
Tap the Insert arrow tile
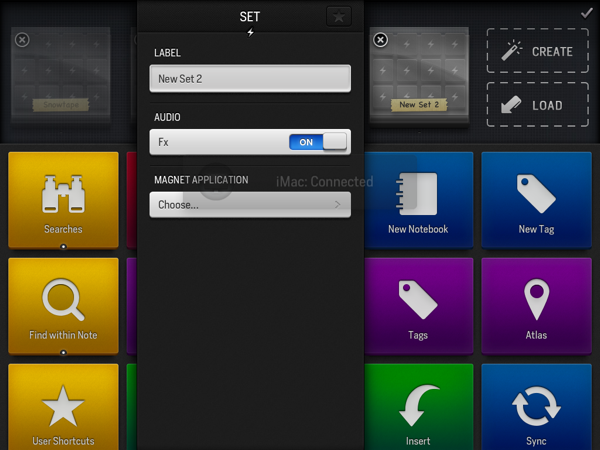coord(418,410)
